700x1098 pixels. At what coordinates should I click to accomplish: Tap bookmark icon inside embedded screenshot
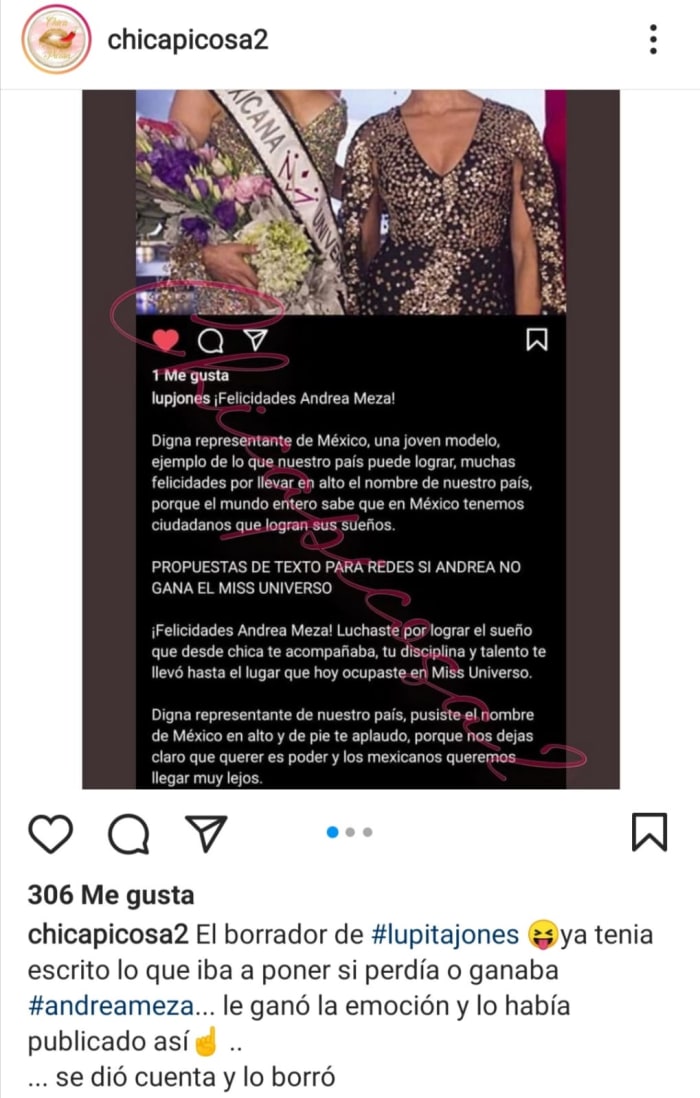click(x=537, y=340)
